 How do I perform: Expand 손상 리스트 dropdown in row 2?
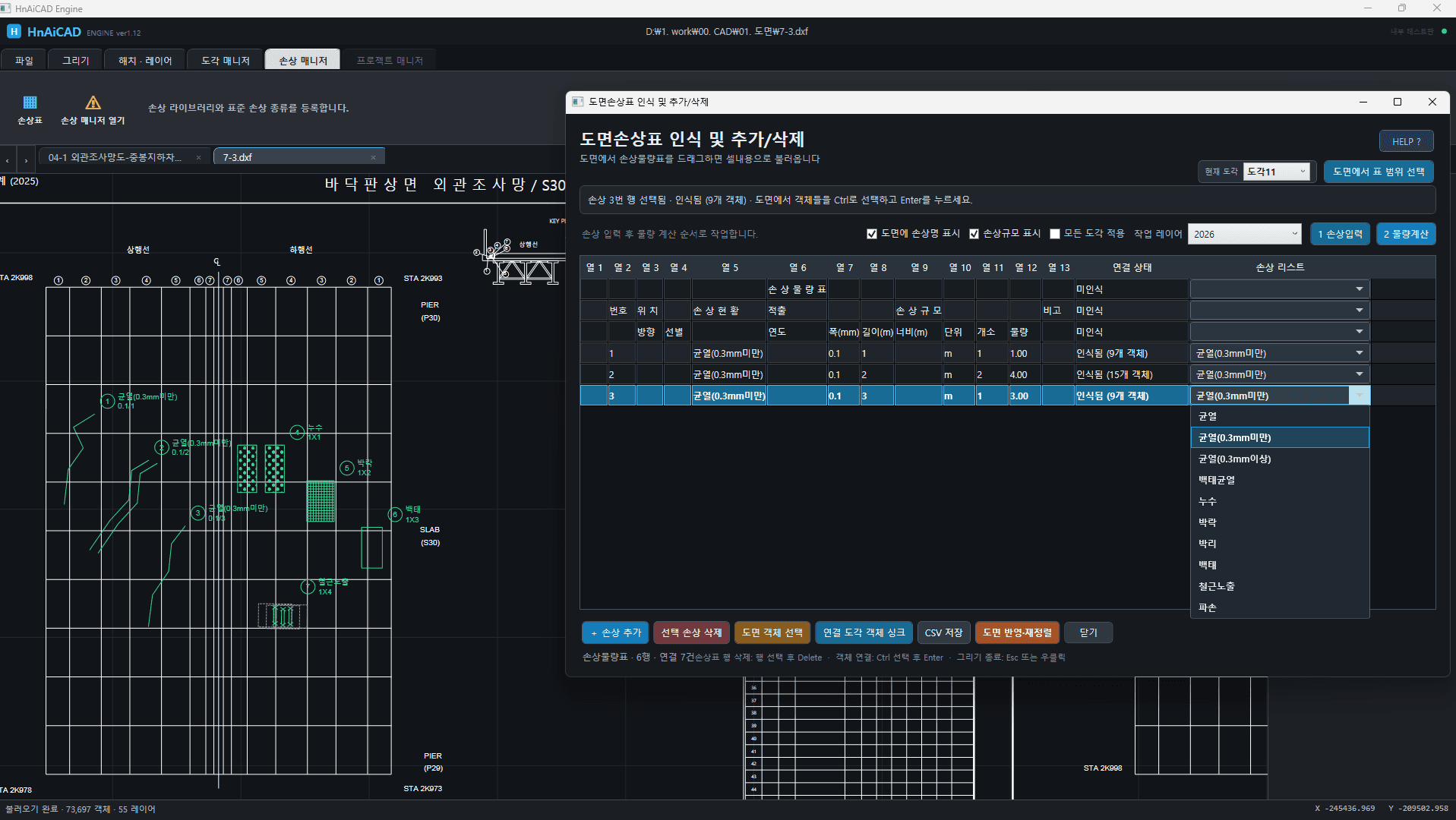1359,374
